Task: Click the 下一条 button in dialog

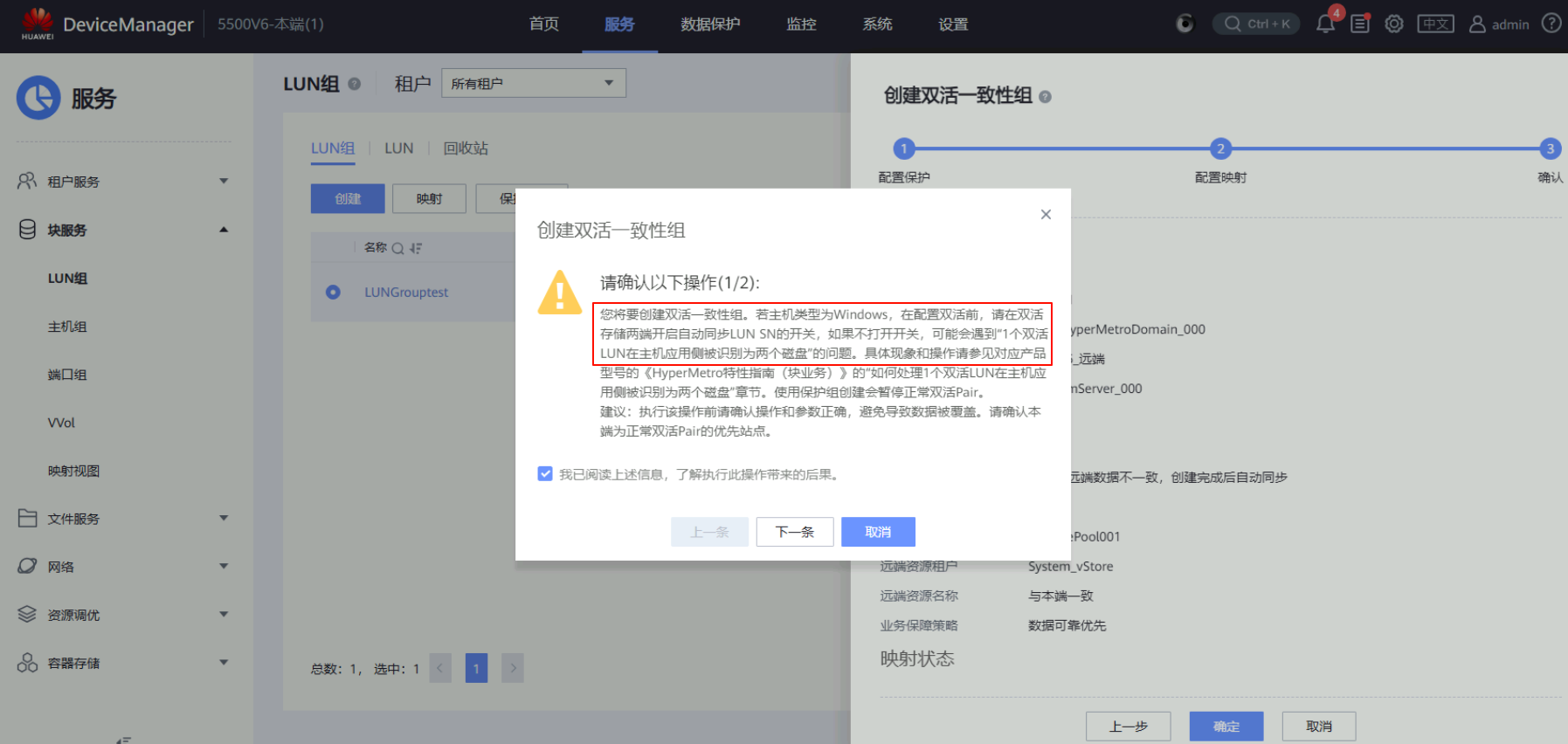Action: (794, 532)
